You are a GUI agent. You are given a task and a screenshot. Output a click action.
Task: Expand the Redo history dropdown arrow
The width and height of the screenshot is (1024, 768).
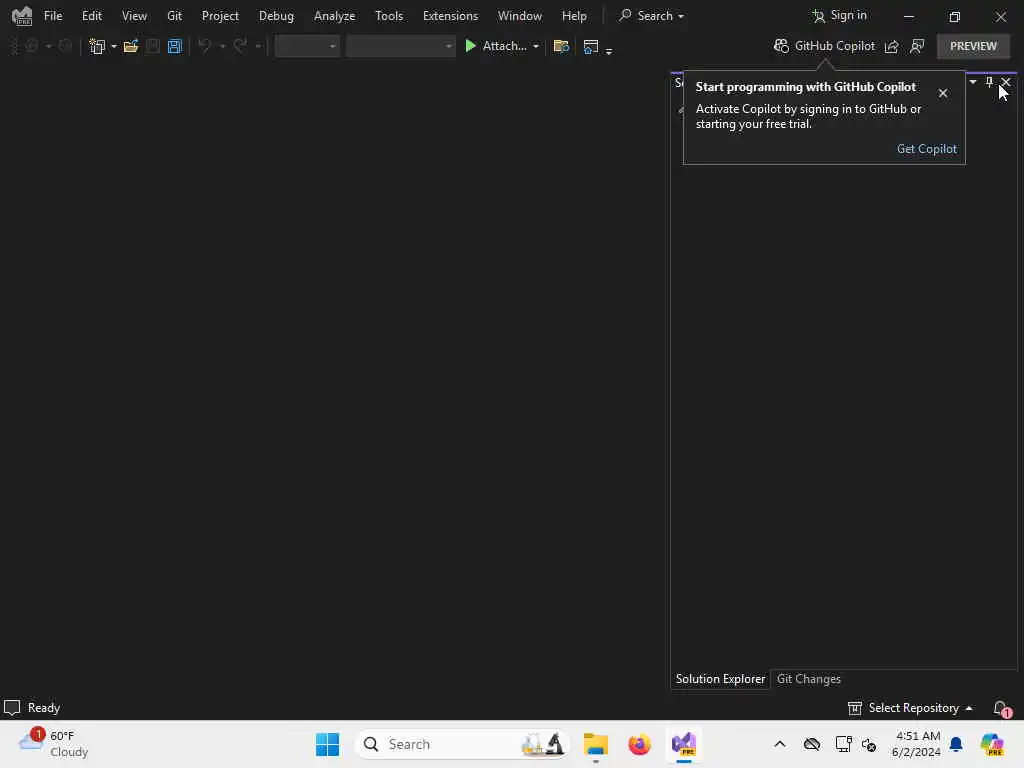click(x=258, y=46)
